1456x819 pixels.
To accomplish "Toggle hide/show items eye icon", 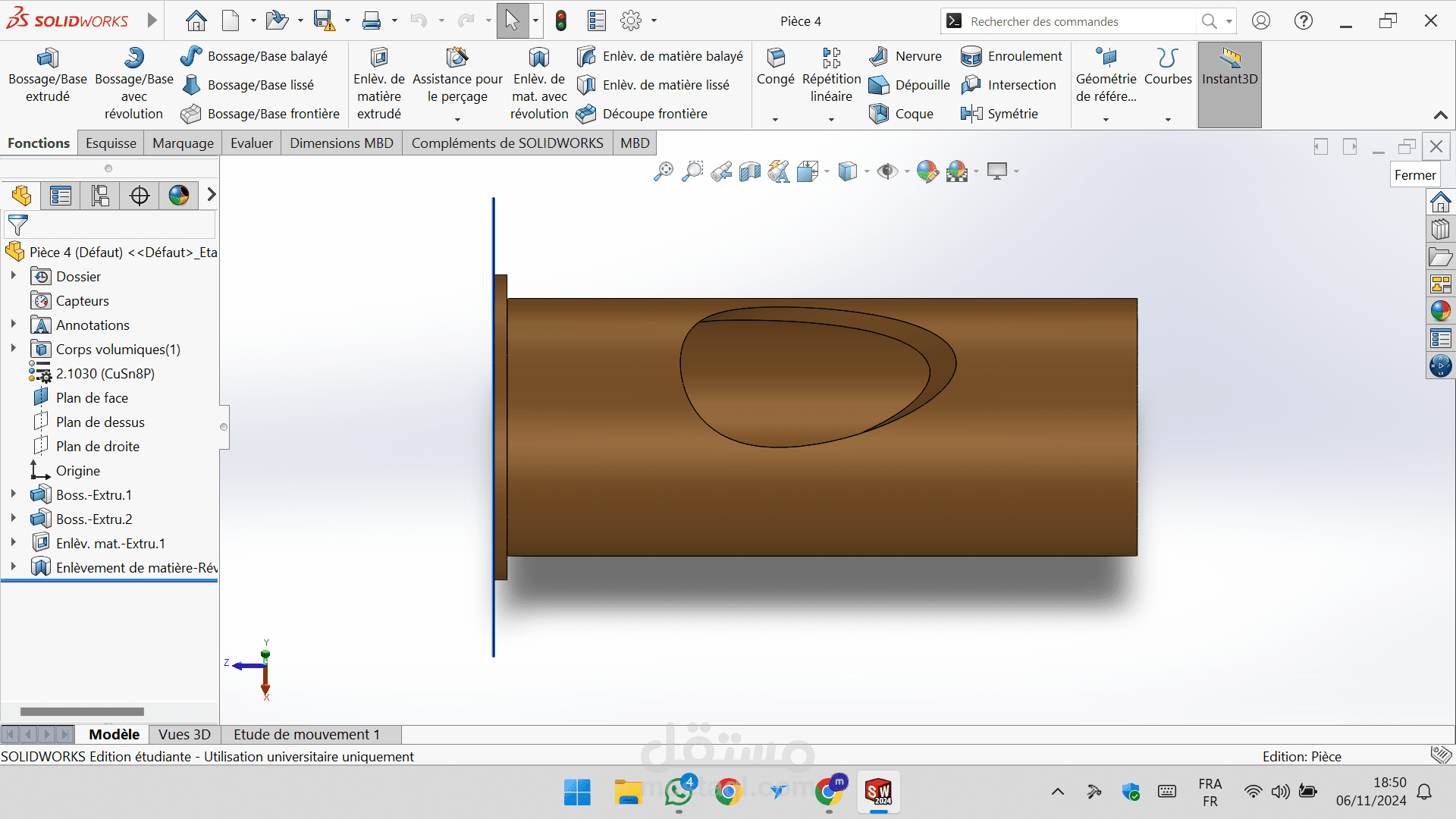I will point(886,172).
